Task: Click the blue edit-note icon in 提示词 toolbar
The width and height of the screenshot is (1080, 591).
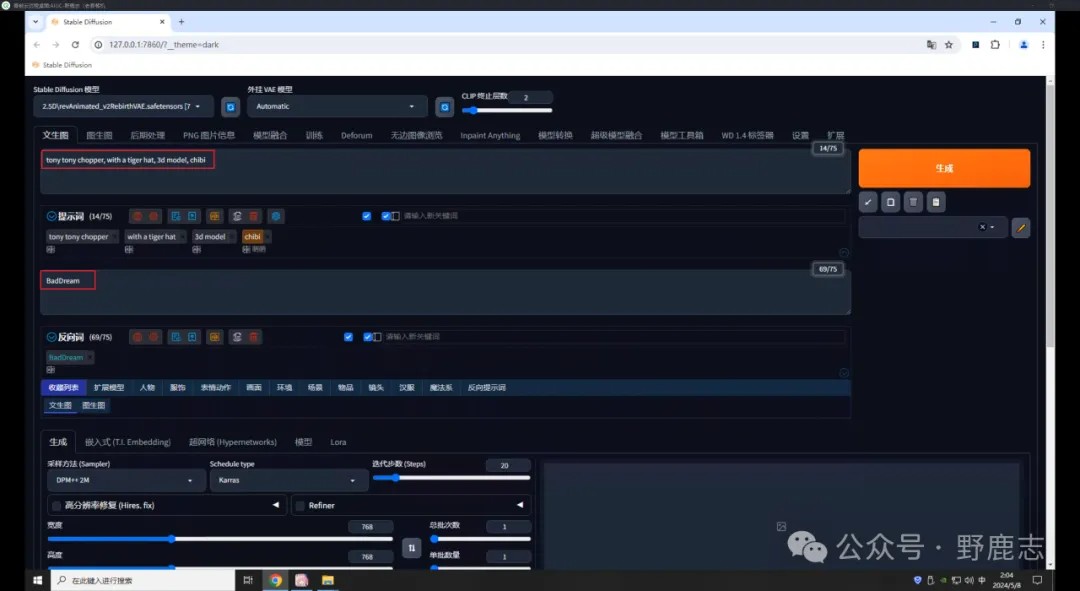Action: click(x=176, y=216)
